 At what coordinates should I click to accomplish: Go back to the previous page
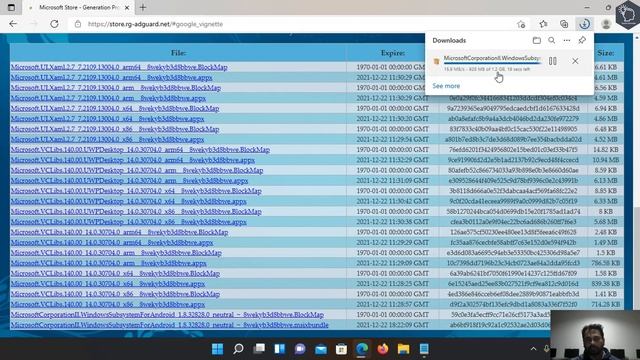[x=13, y=24]
